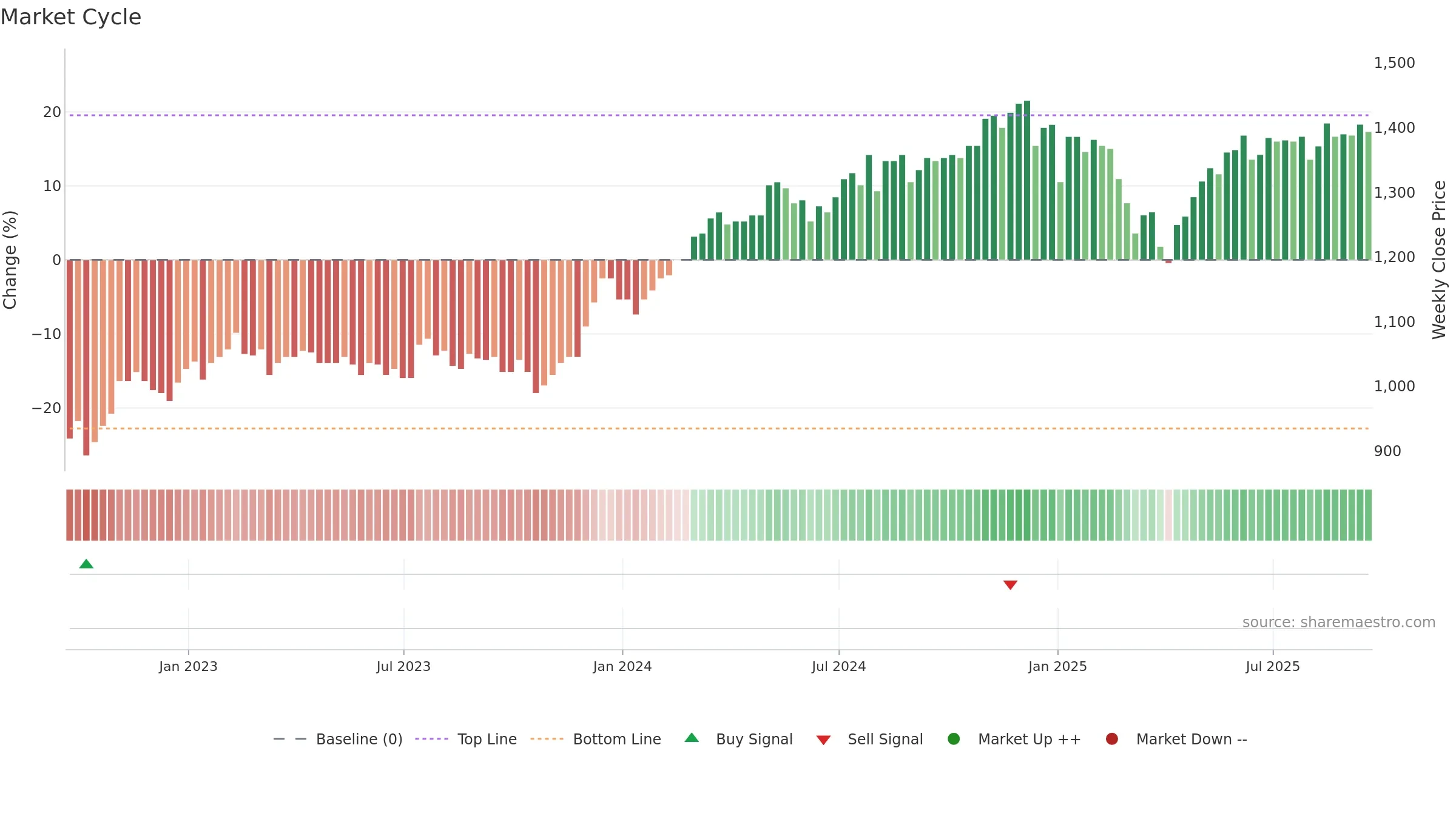The width and height of the screenshot is (1456, 819).
Task: Click the Jan 2023 axis label
Action: (x=188, y=667)
